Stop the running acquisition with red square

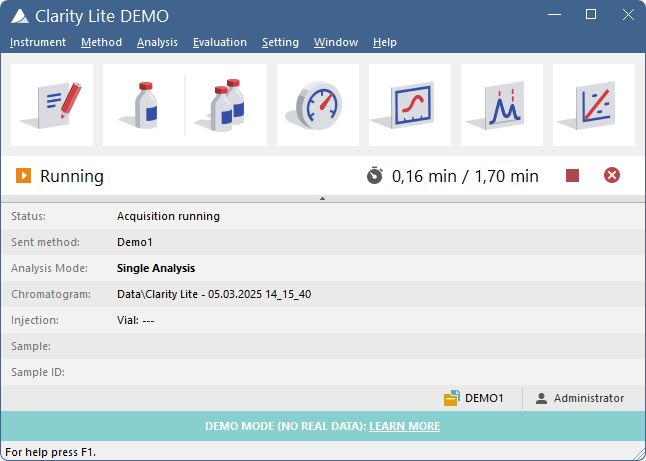(572, 176)
